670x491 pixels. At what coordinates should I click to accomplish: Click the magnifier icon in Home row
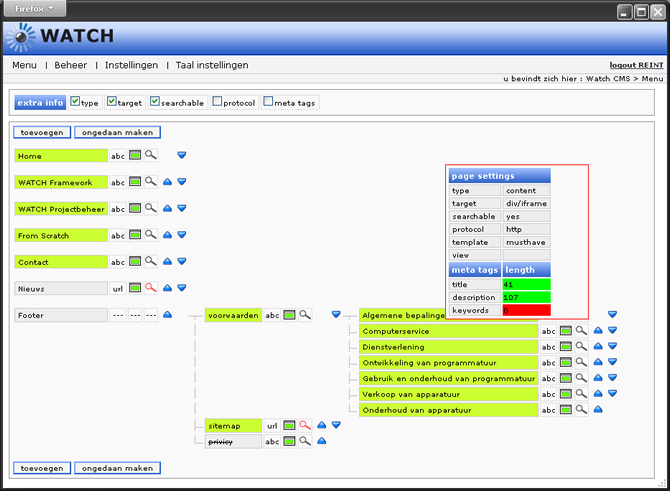click(150, 155)
